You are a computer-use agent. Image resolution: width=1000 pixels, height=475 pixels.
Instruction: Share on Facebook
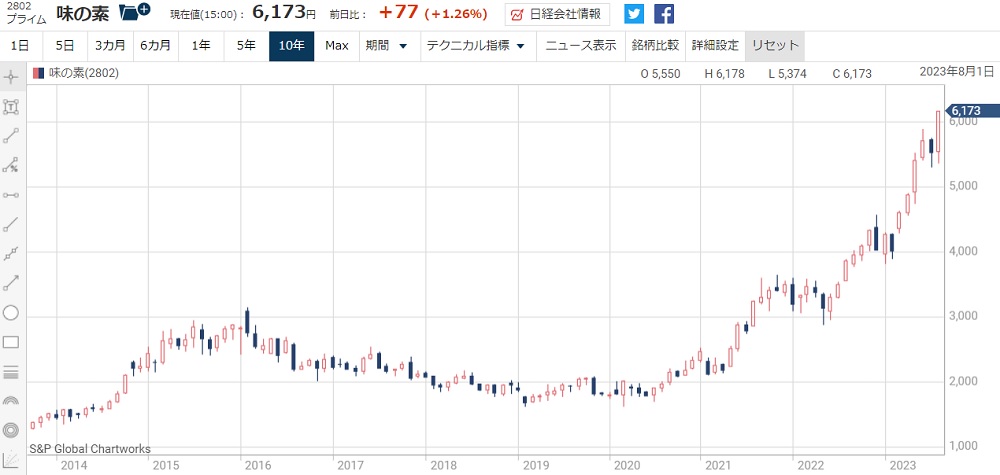click(x=664, y=13)
